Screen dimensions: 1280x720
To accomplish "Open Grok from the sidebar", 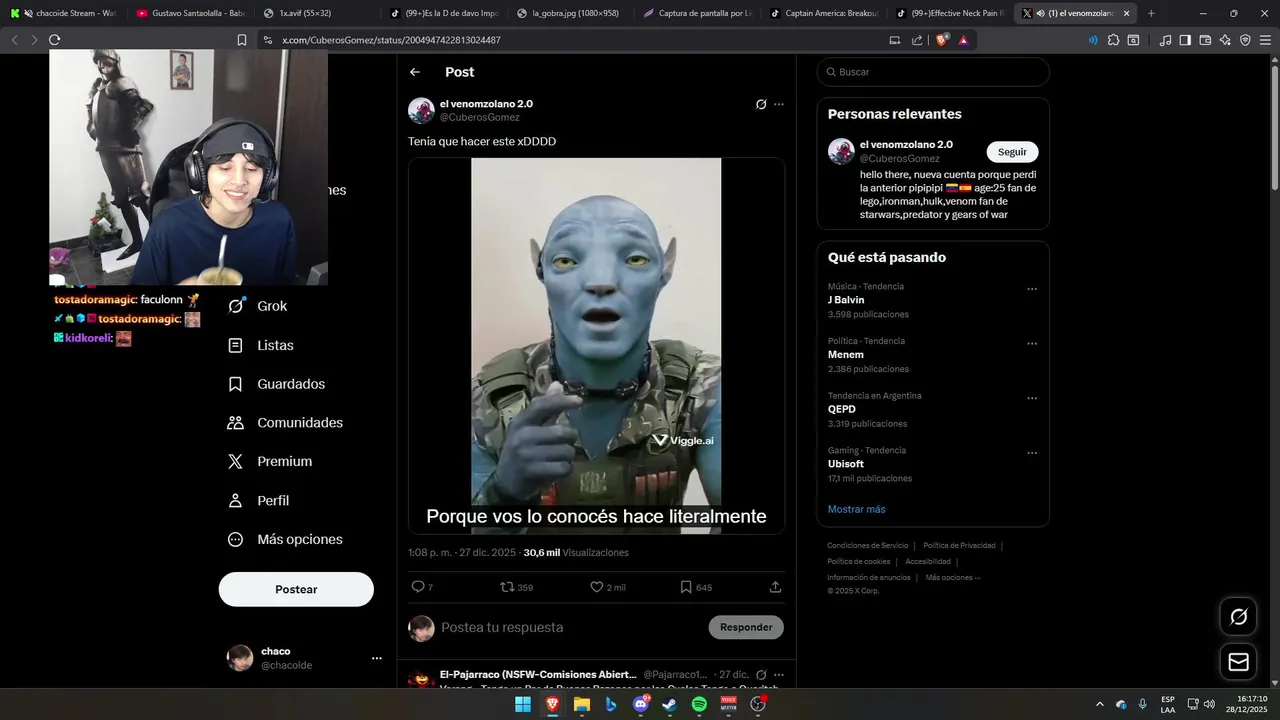I will click(x=258, y=306).
